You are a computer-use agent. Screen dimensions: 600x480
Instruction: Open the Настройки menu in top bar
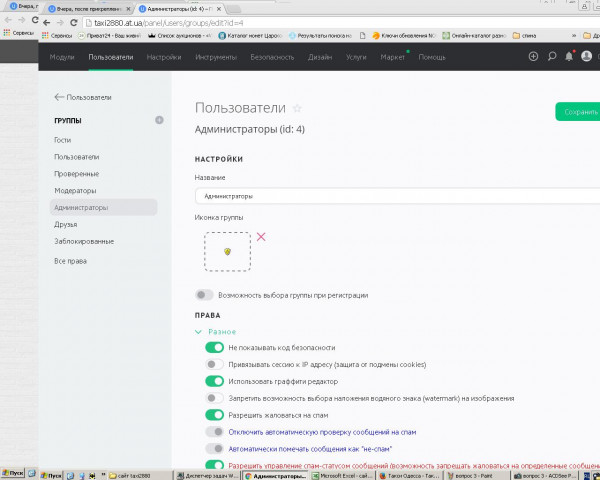point(163,57)
